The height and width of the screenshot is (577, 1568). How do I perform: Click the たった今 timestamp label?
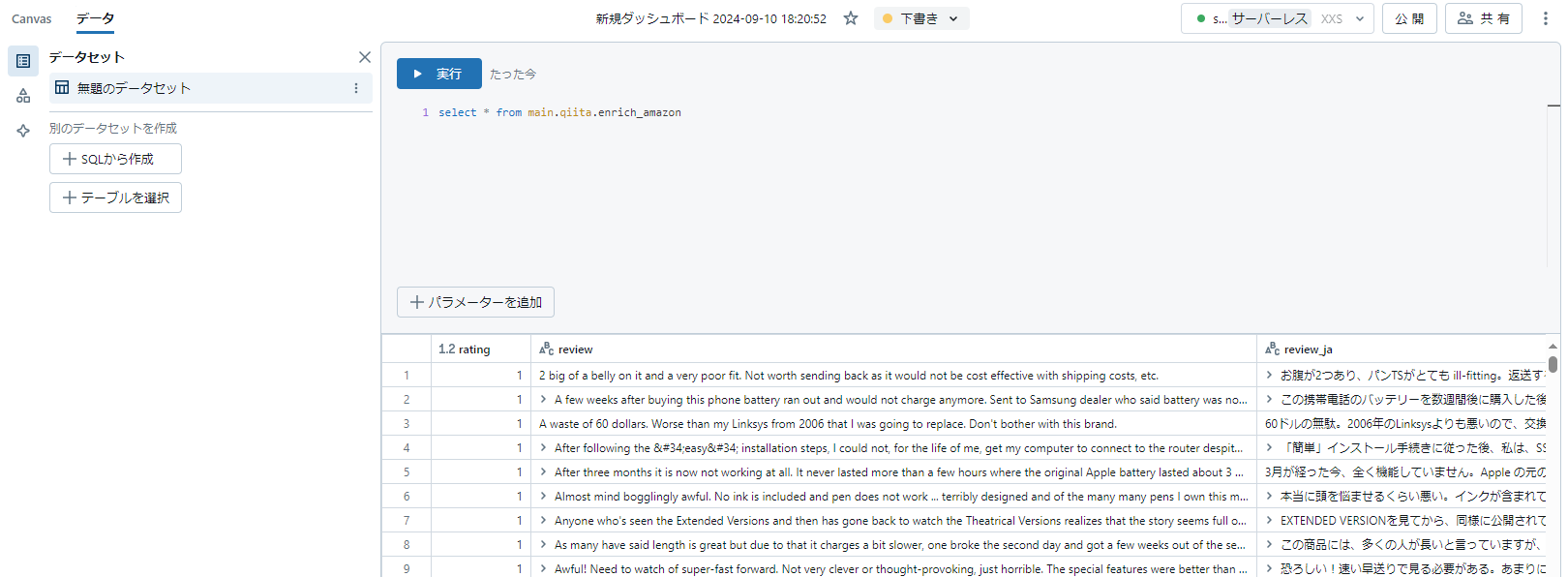click(513, 74)
